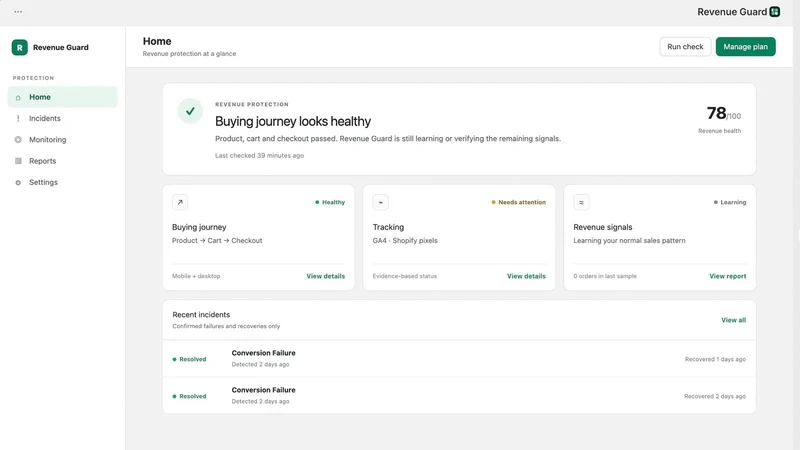
Task: Click the Evidence-based status label
Action: (405, 276)
